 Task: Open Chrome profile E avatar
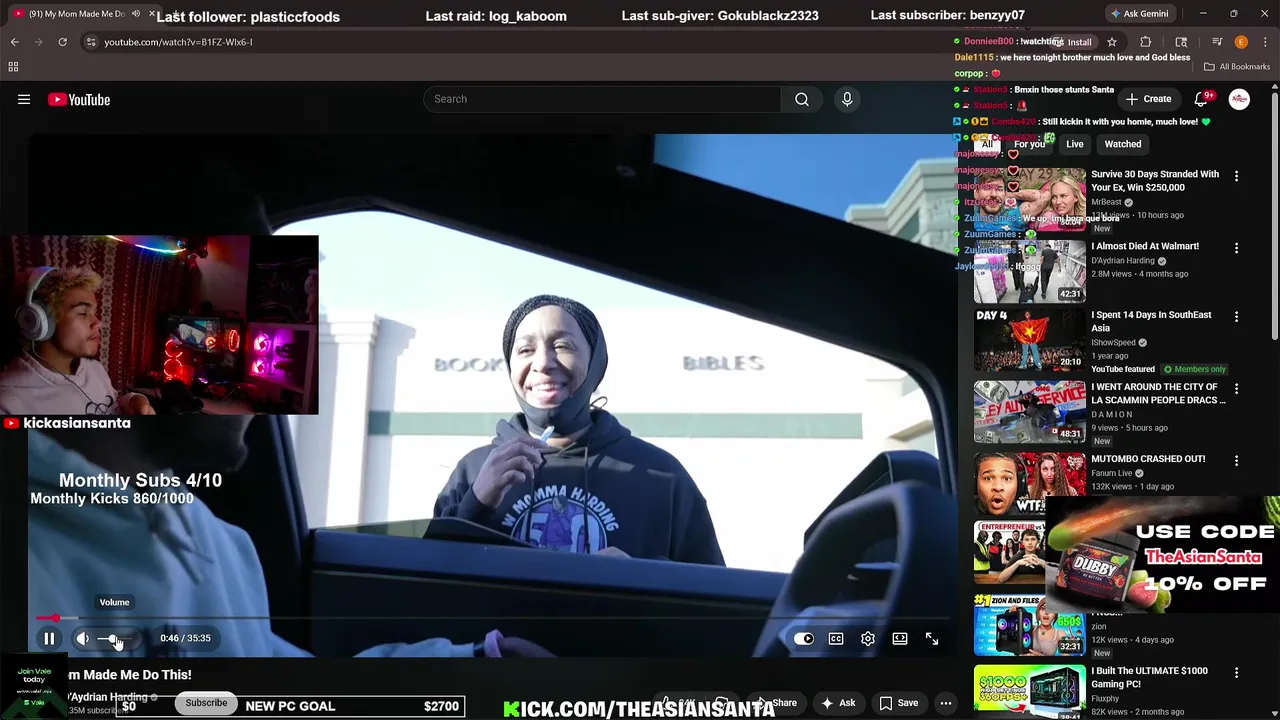pos(1241,42)
